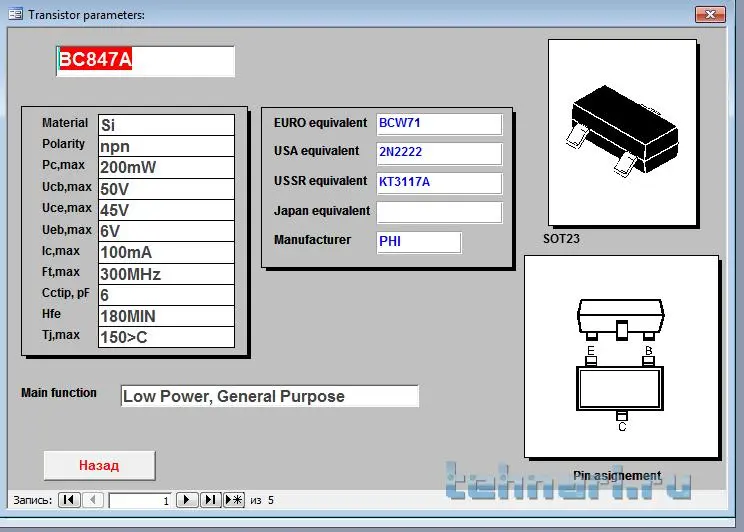The height and width of the screenshot is (532, 744).
Task: Click the Запись: label in navigation bar
Action: [32, 500]
